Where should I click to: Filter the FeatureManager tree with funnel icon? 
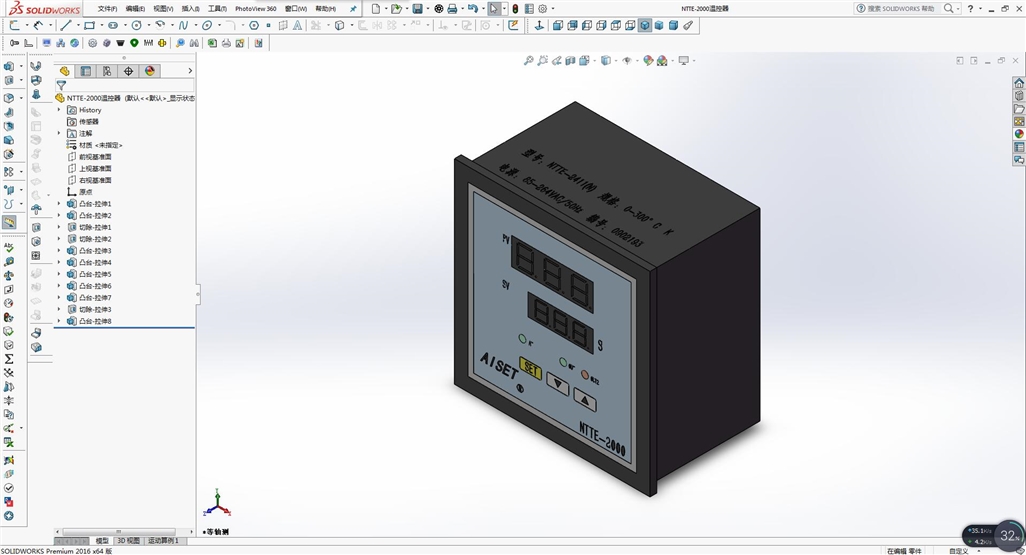pos(61,85)
